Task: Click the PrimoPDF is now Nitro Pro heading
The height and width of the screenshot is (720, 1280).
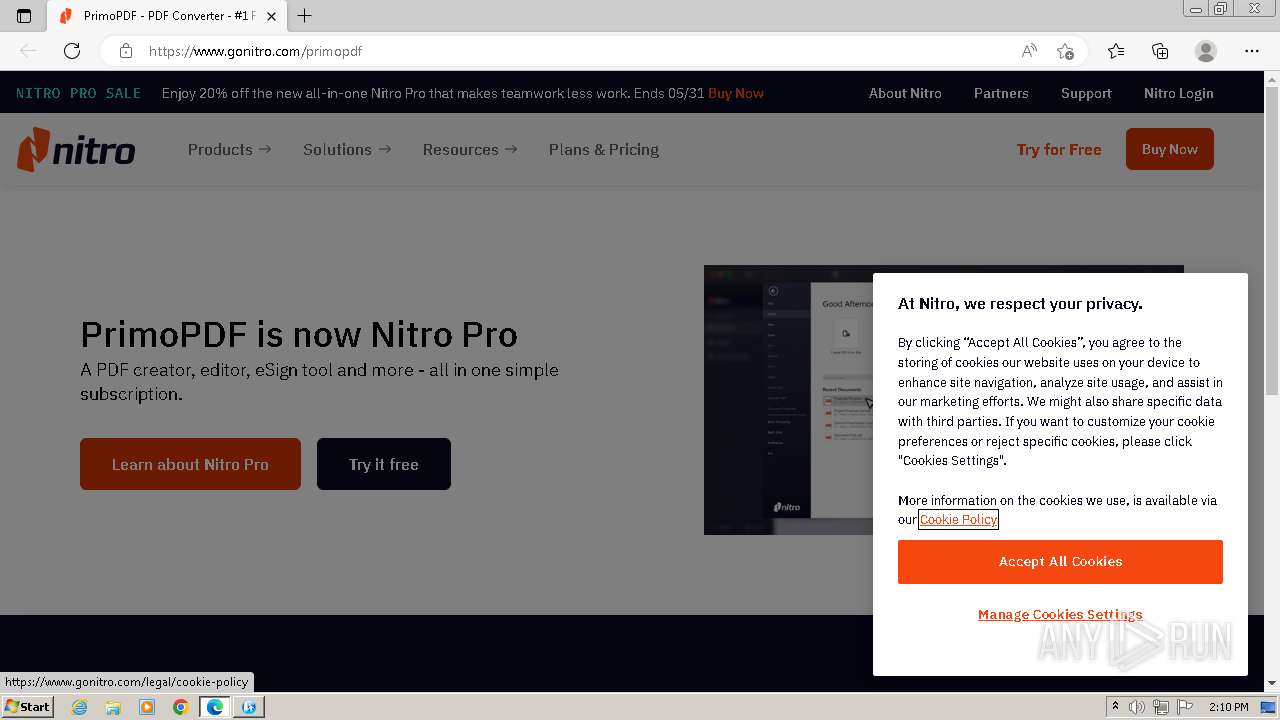Action: (x=299, y=334)
